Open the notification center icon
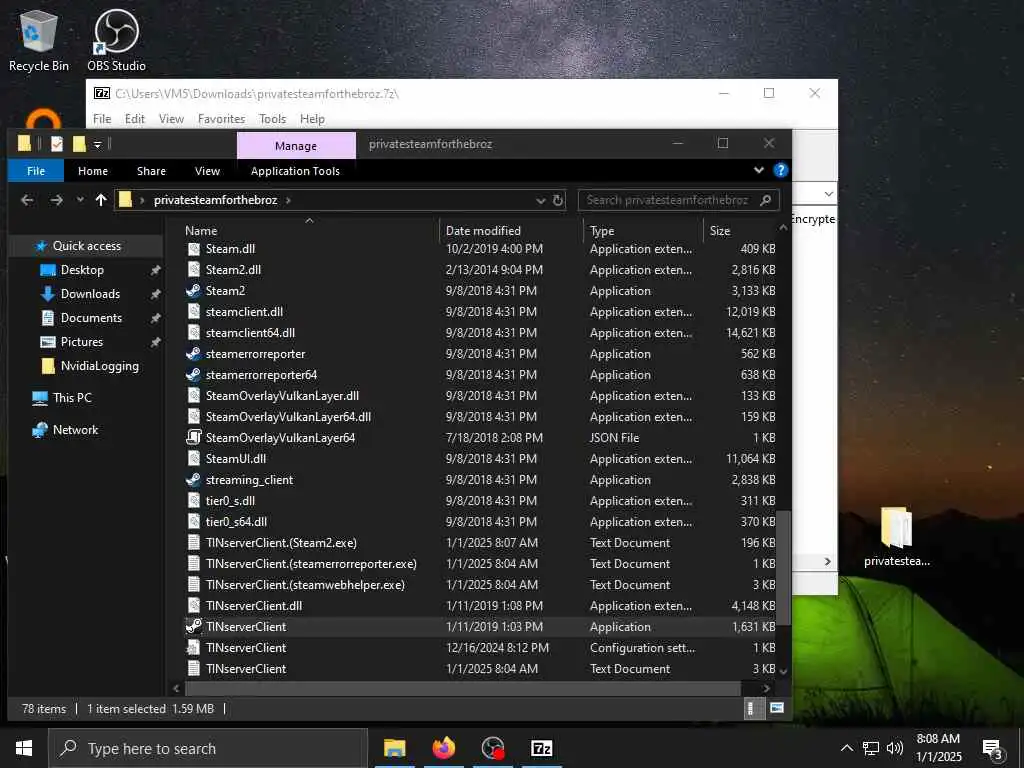The image size is (1024, 768). pos(992,749)
